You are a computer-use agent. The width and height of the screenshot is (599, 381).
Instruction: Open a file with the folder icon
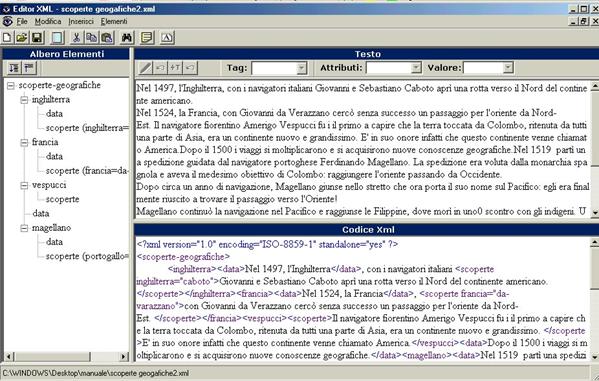point(22,37)
